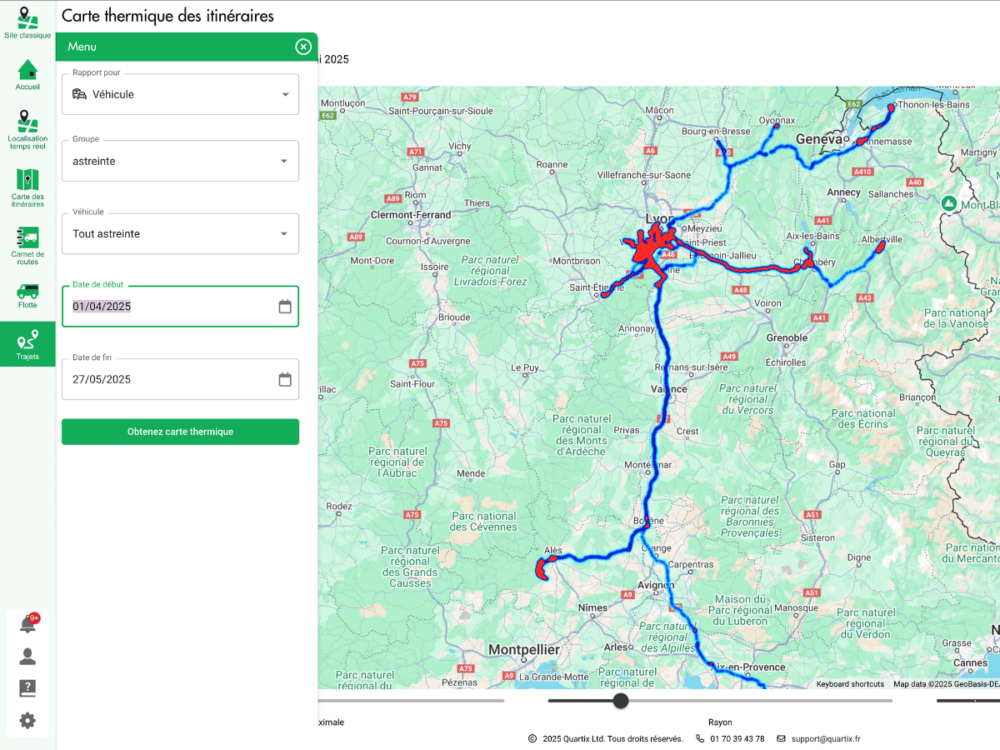The height and width of the screenshot is (750, 1000).
Task: Close the Menu panel
Action: pos(303,46)
